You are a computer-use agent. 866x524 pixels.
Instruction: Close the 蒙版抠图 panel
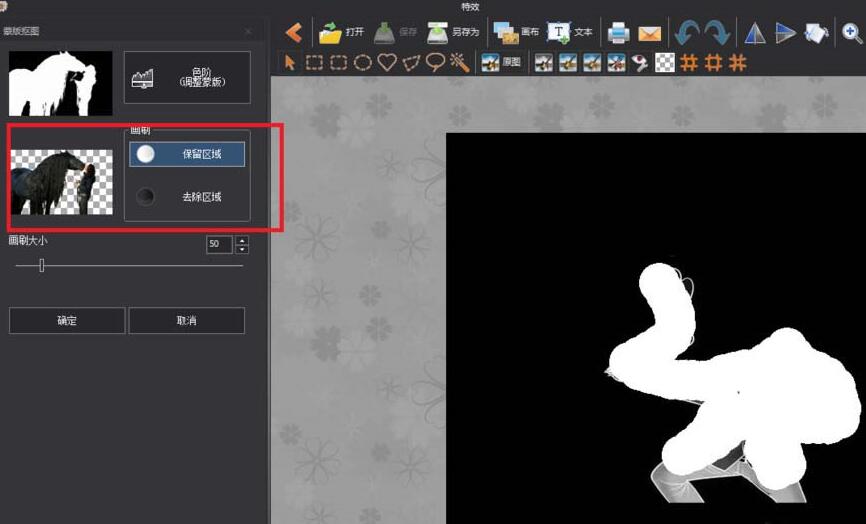(248, 31)
